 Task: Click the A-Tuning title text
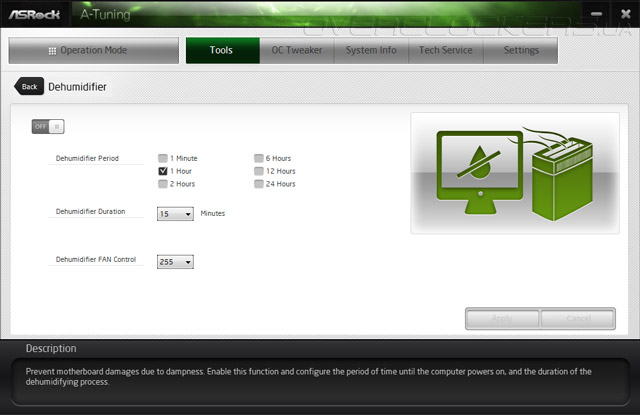[105, 15]
